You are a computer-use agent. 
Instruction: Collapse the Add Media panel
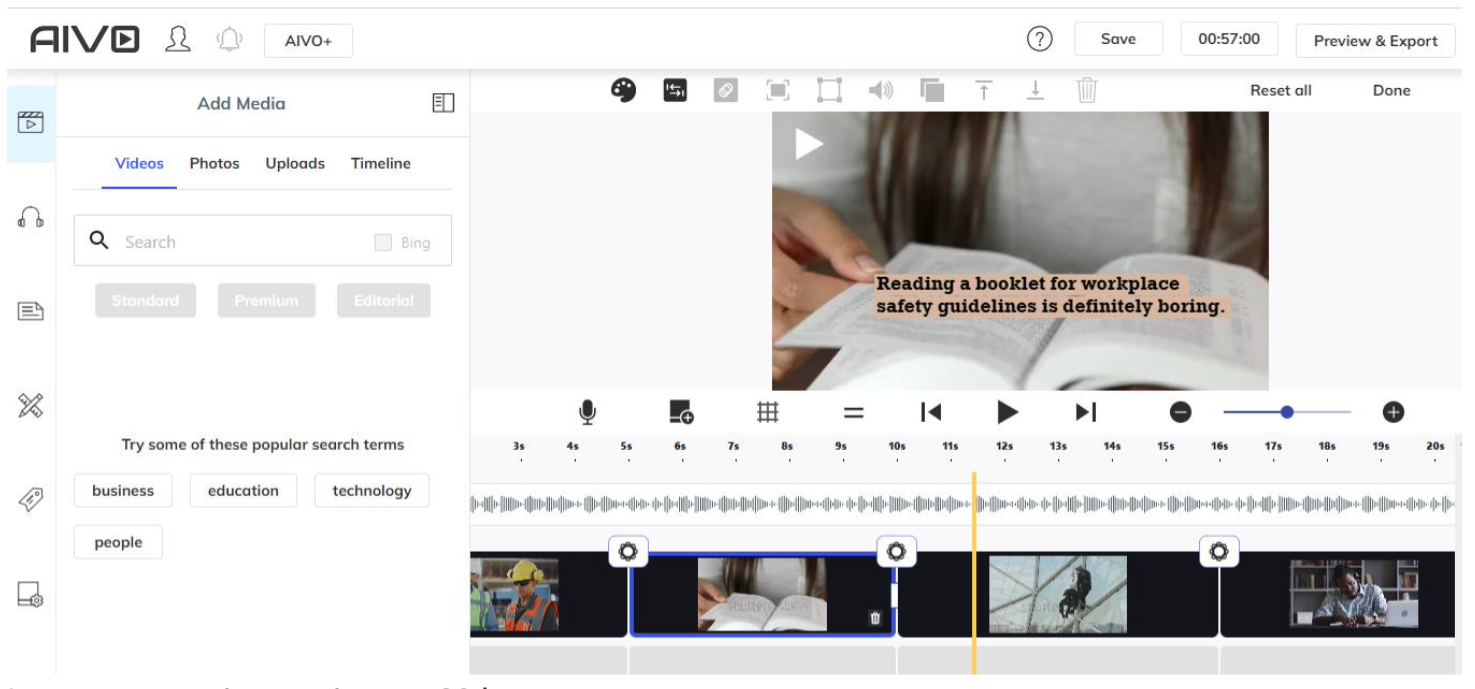point(443,103)
